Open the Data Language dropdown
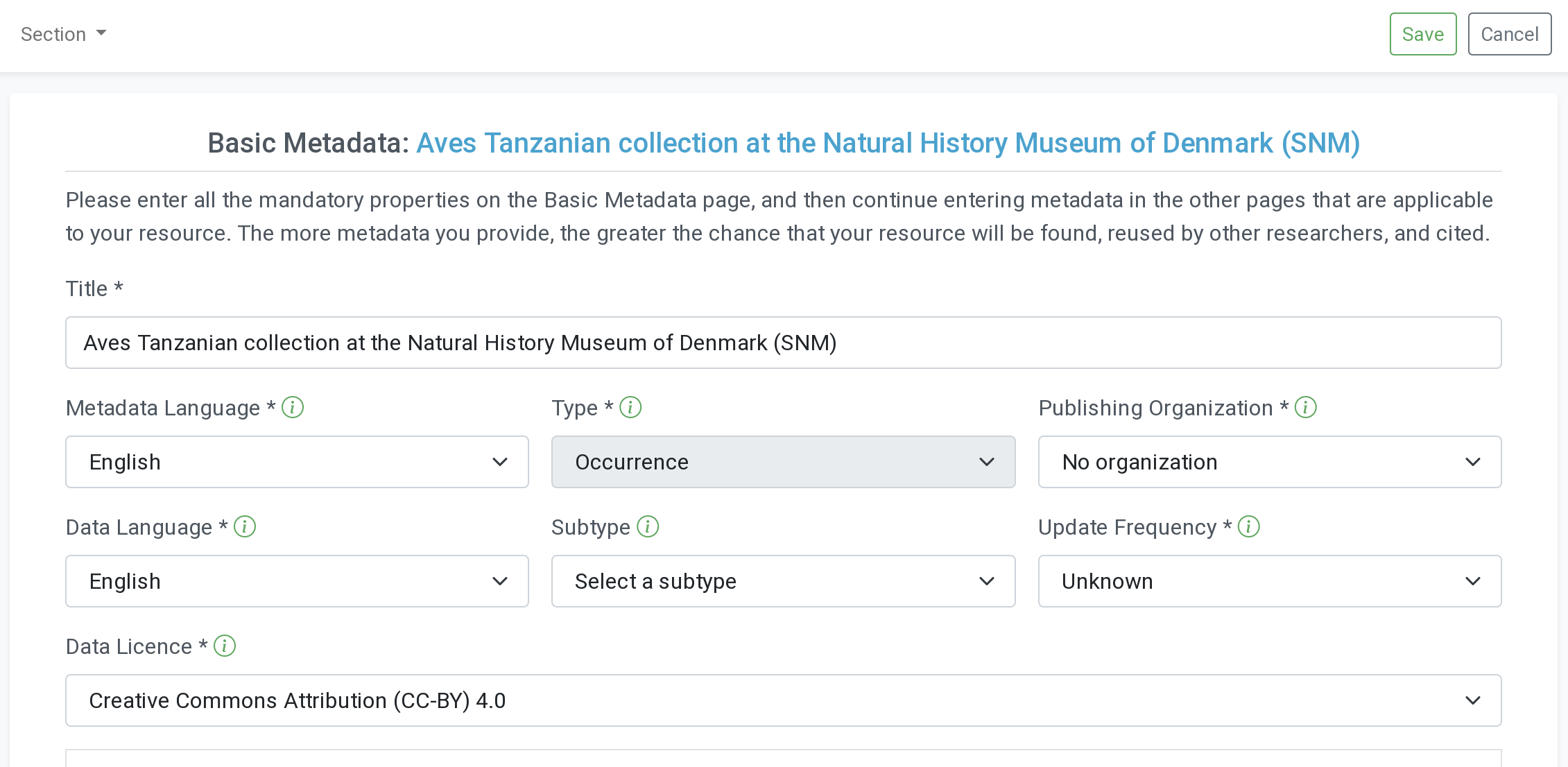Viewport: 1568px width, 767px height. click(297, 581)
